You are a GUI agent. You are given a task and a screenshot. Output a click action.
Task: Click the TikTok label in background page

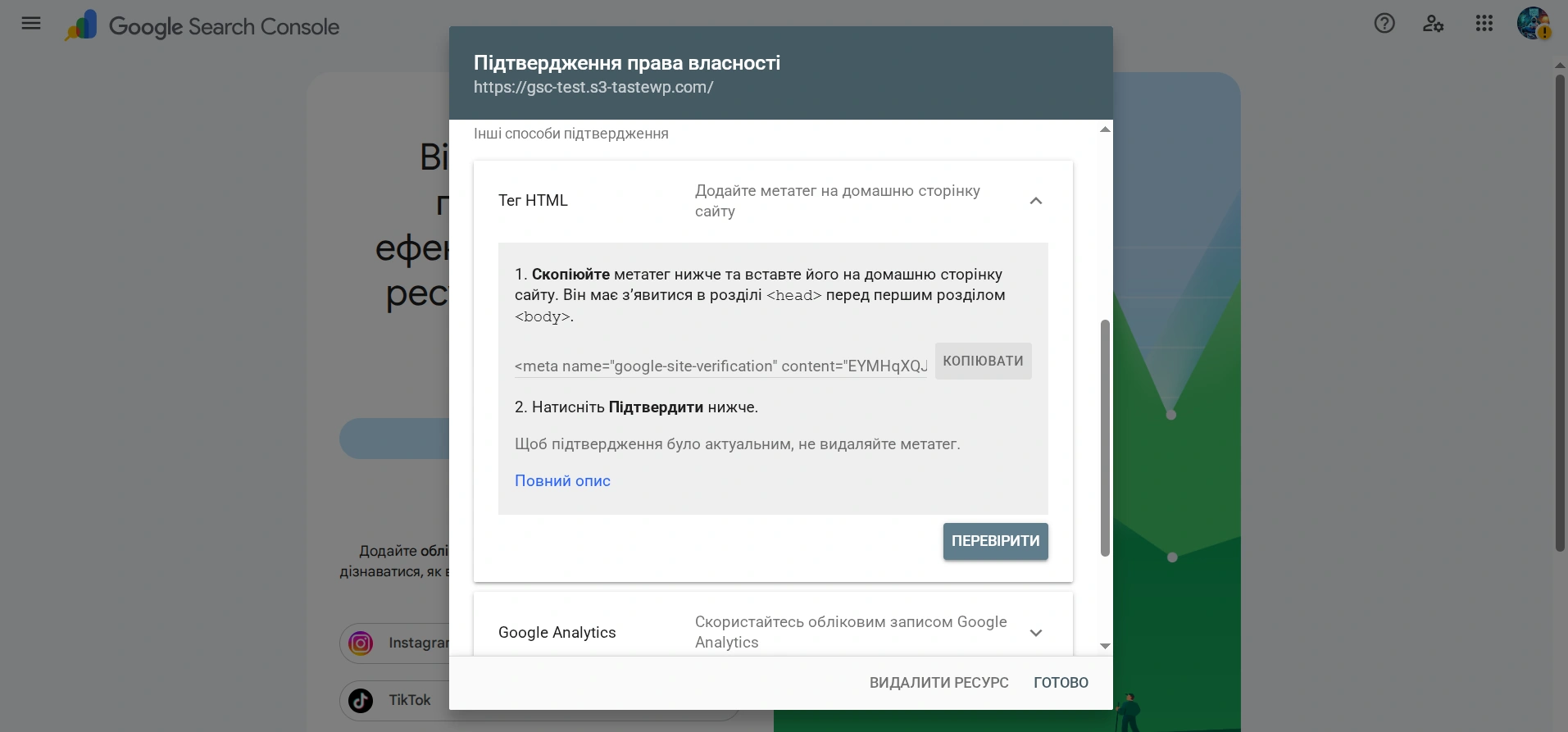click(410, 700)
